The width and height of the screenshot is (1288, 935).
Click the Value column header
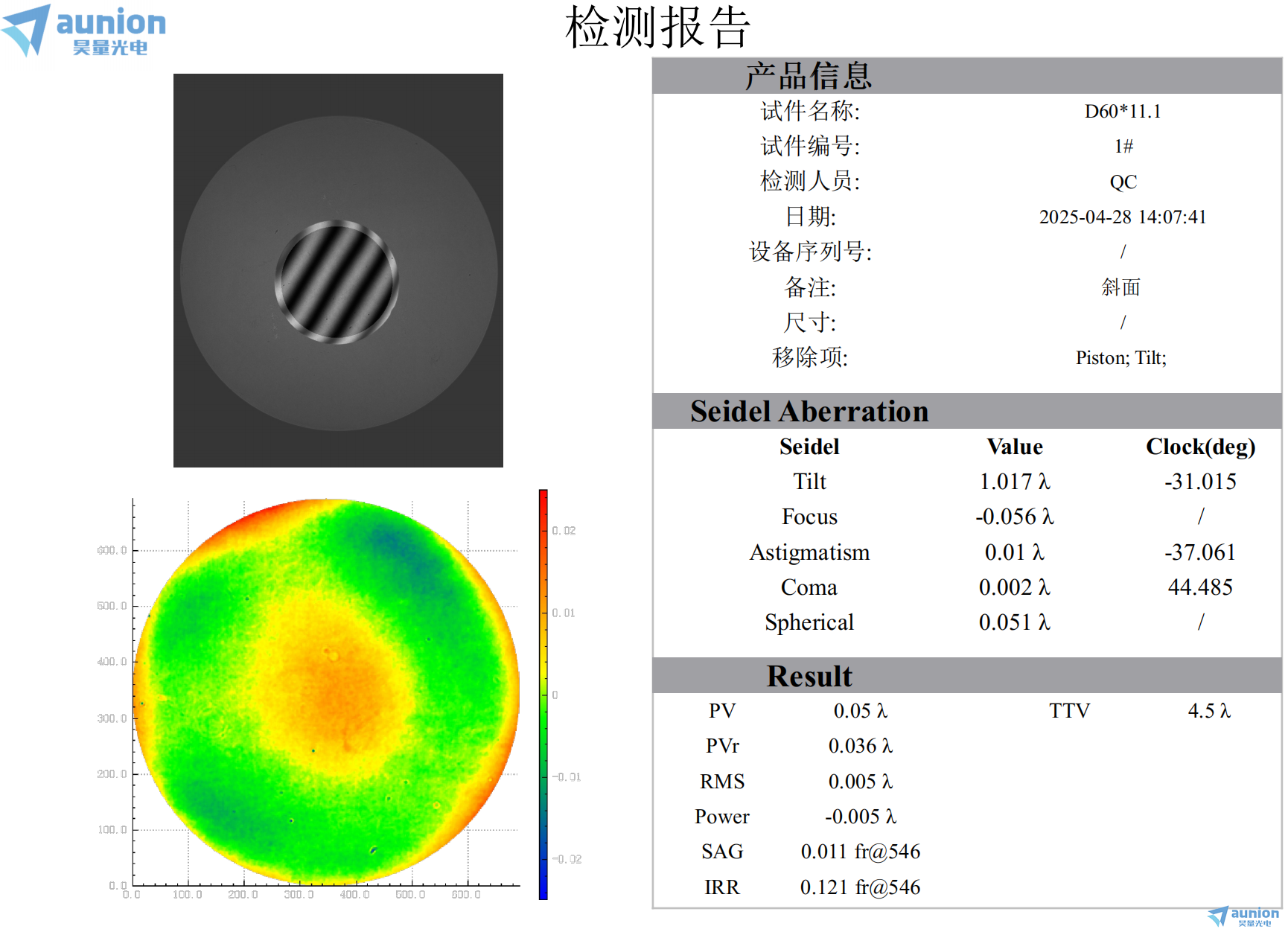tap(1015, 447)
